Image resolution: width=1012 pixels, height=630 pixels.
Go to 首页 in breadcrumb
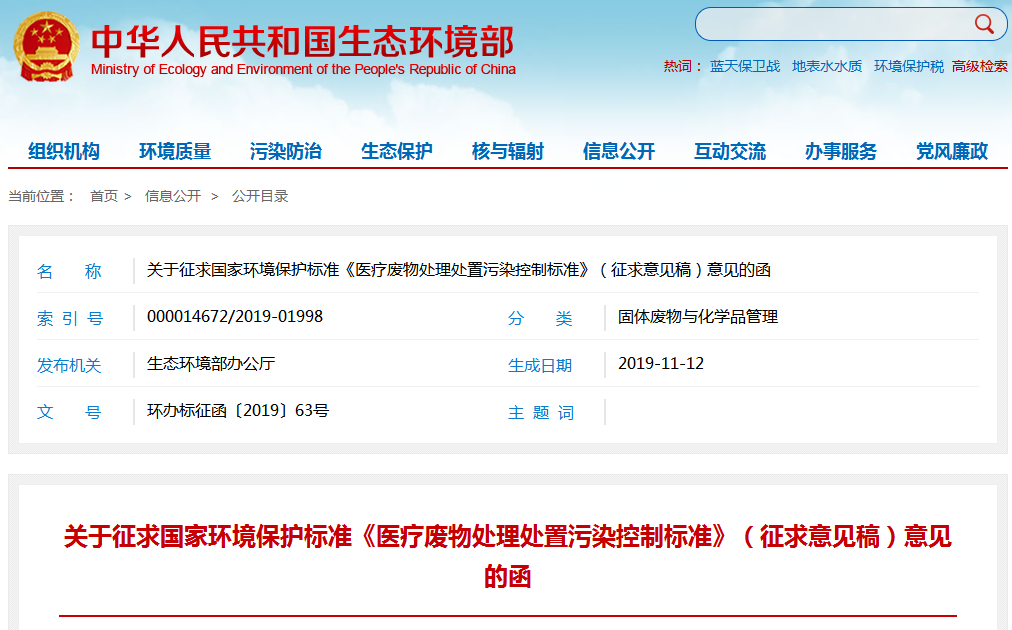[104, 196]
